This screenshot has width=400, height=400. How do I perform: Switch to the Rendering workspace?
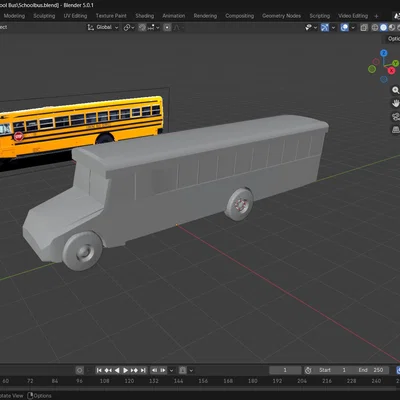pyautogui.click(x=205, y=16)
